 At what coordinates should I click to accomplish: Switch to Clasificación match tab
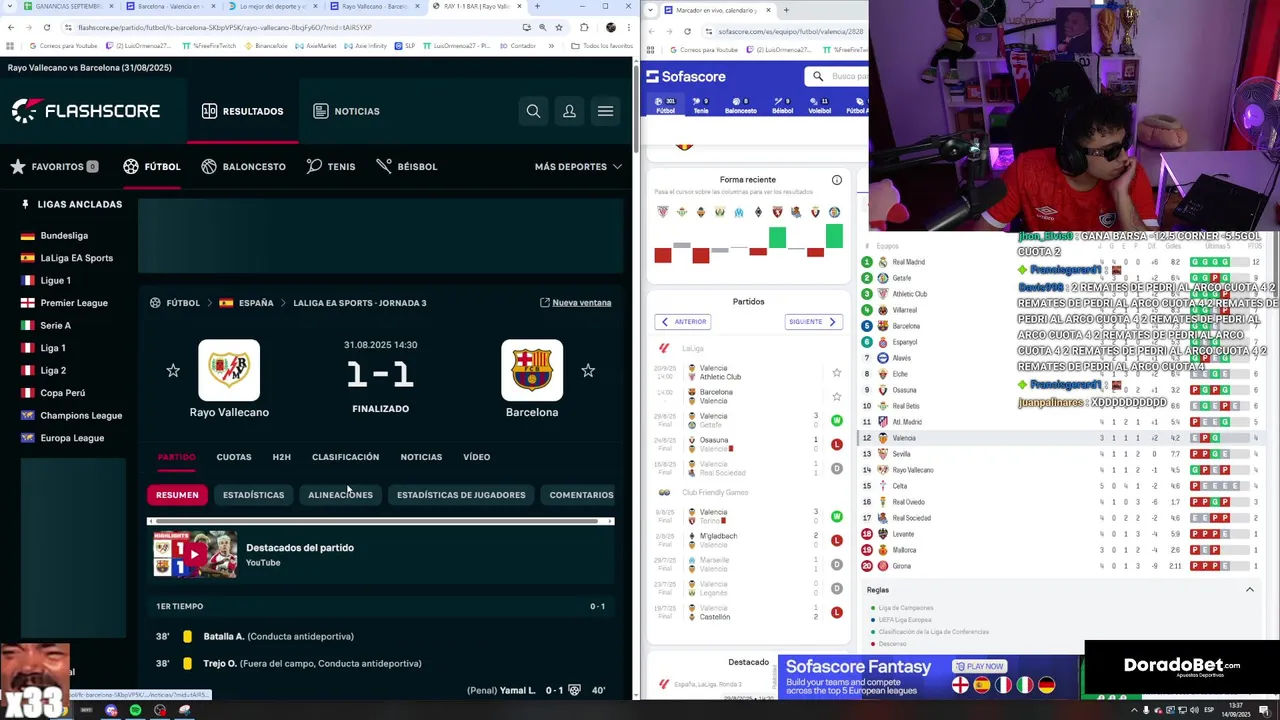tap(345, 457)
